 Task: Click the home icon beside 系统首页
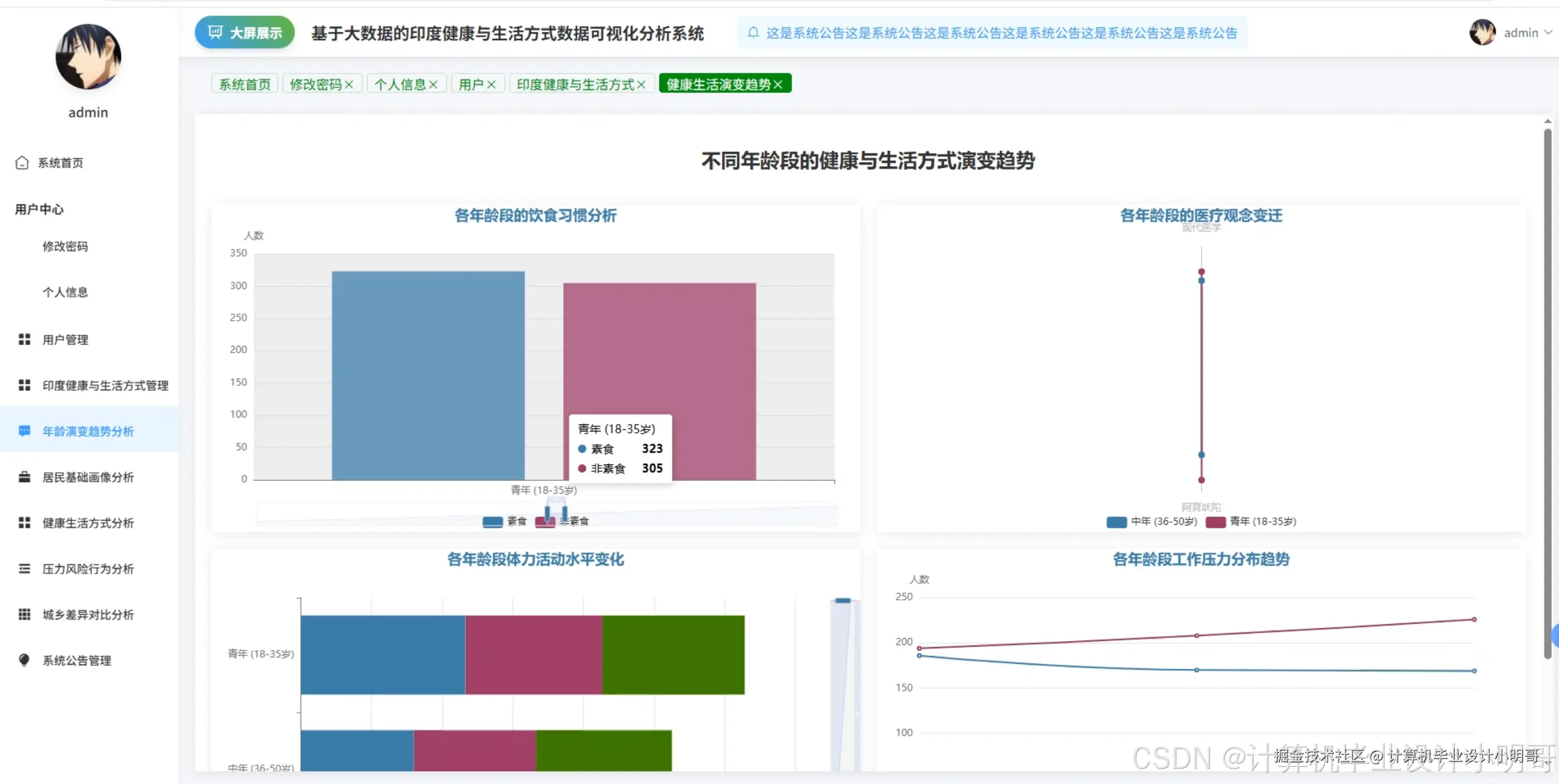point(22,163)
